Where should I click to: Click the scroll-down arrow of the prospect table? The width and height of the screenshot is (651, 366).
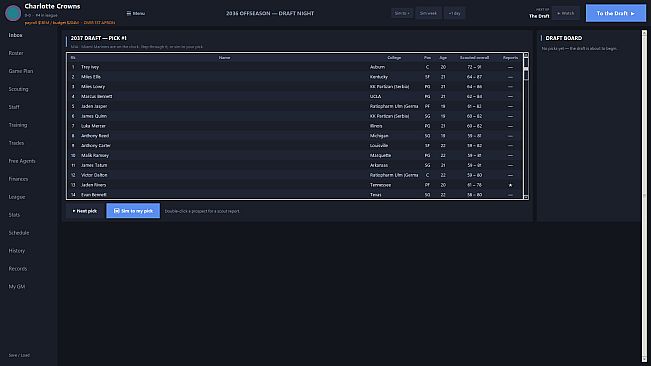coord(526,197)
